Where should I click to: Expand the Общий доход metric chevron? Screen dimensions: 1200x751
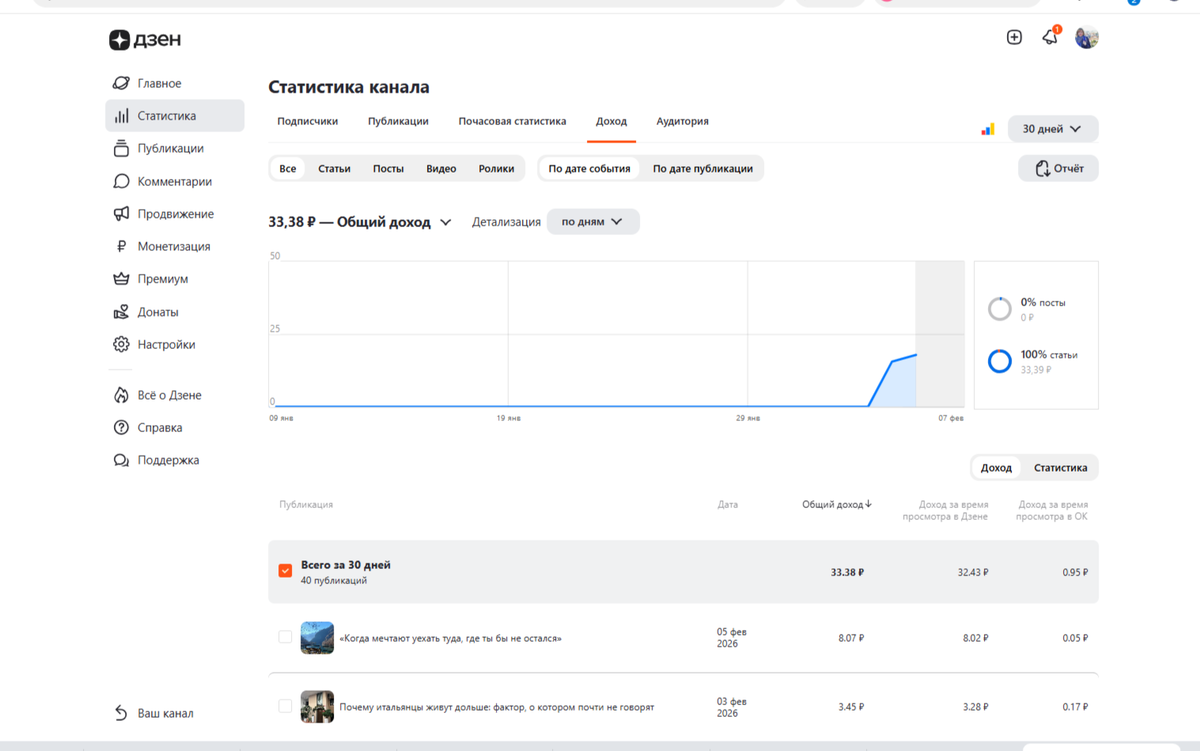[446, 223]
